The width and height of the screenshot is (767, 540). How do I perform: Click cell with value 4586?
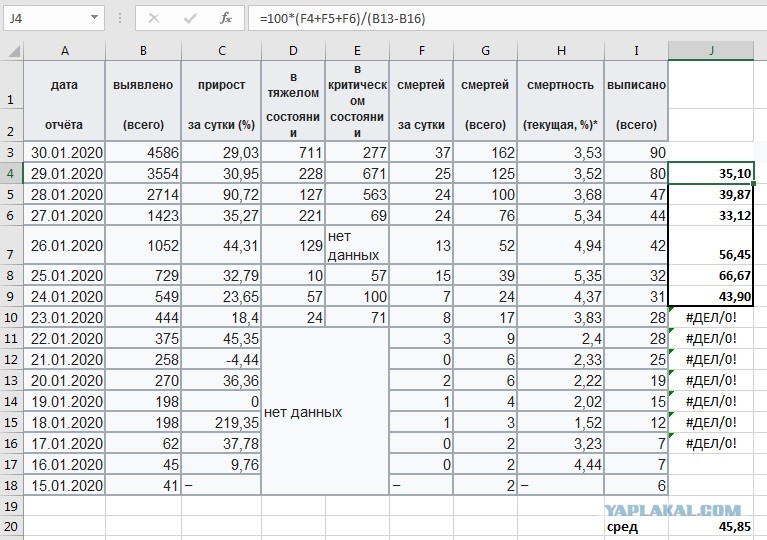point(143,153)
